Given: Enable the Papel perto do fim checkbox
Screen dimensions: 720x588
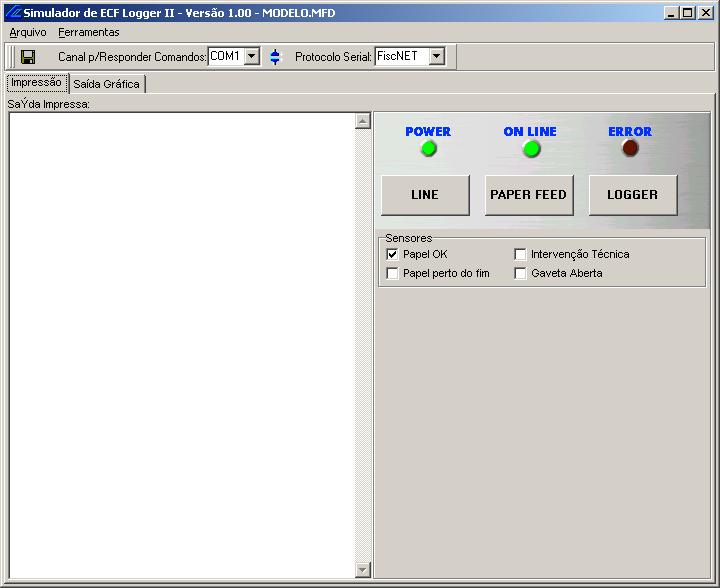Looking at the screenshot, I should coord(392,273).
